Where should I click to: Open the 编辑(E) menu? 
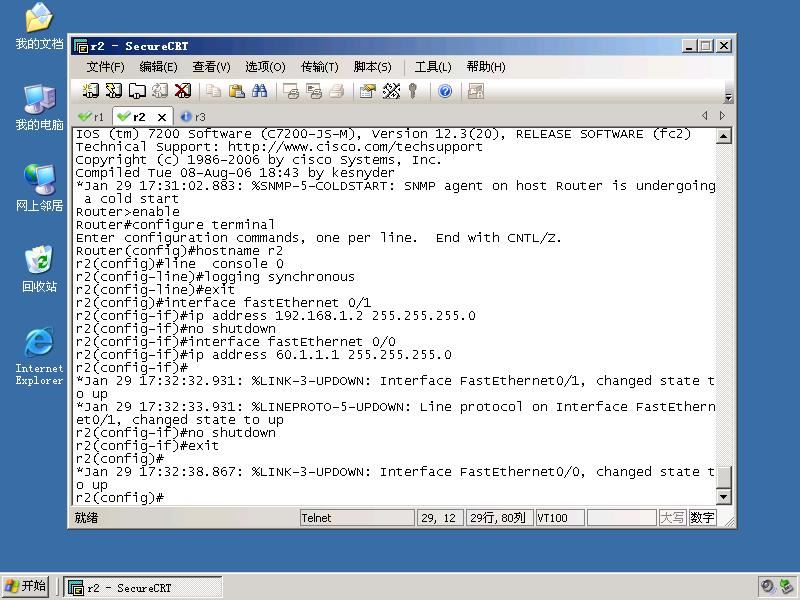(158, 67)
